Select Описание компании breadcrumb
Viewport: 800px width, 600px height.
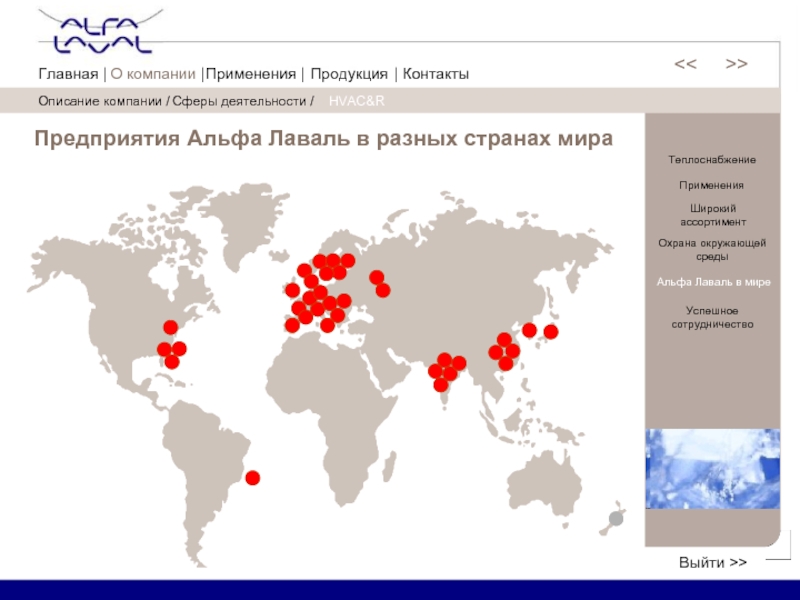(x=100, y=101)
